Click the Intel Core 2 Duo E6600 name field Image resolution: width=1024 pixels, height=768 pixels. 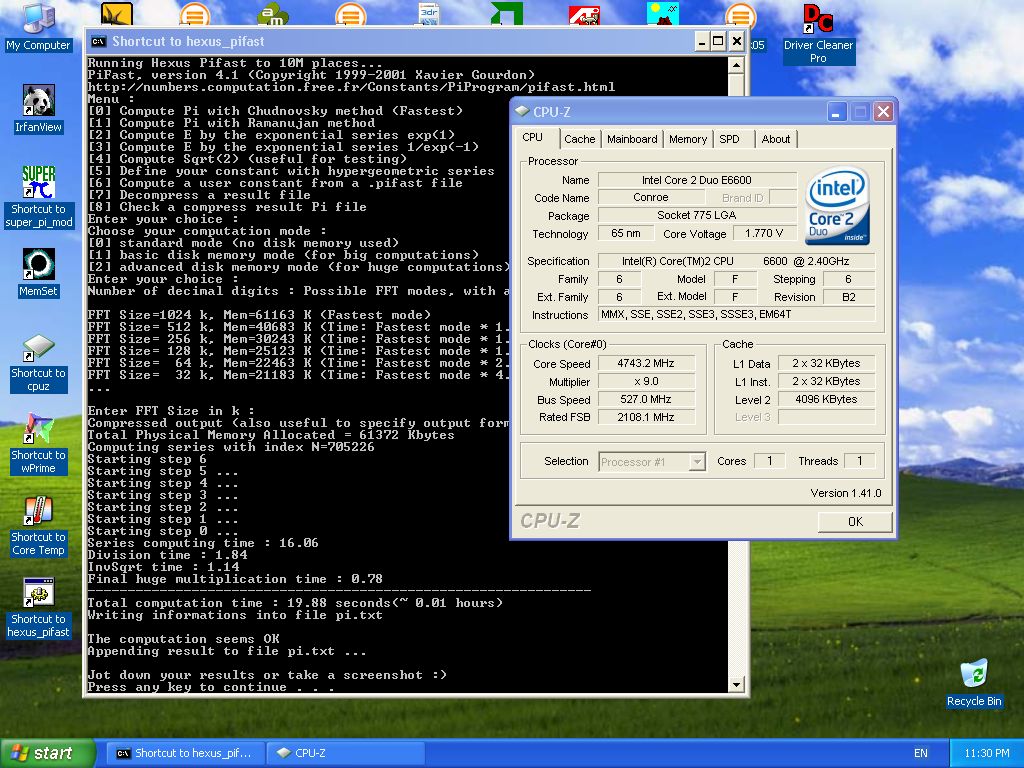click(697, 180)
